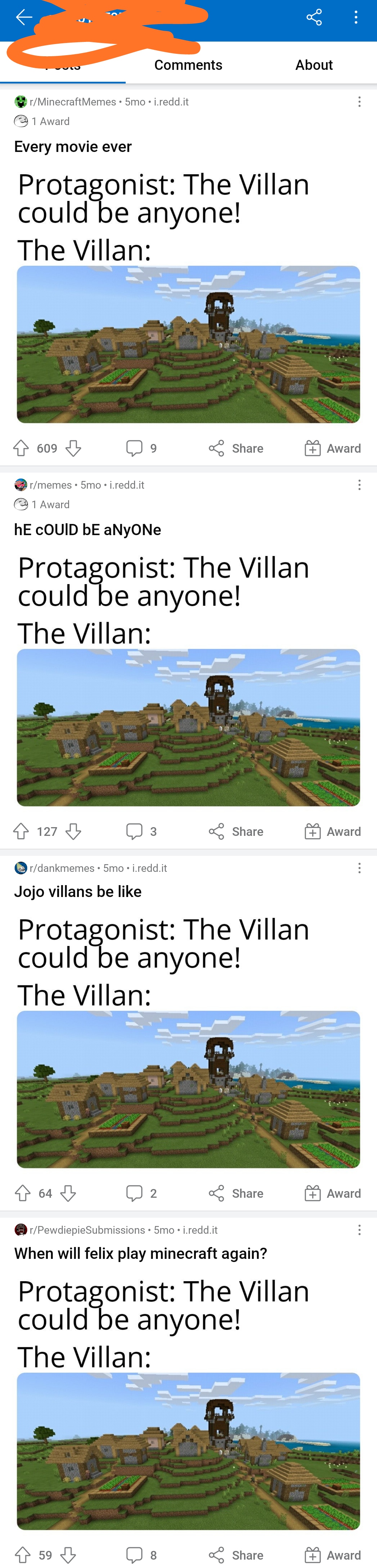Upvote the 'Every movie ever' post
The image size is (377, 1568).
(x=21, y=448)
